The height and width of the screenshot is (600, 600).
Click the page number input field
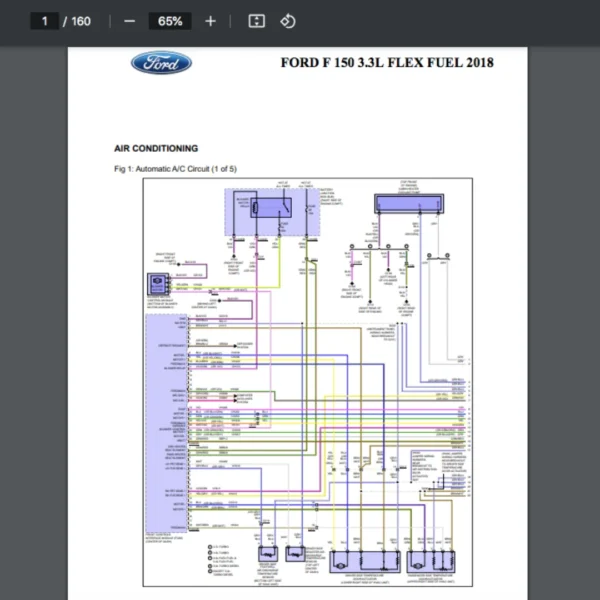pyautogui.click(x=44, y=21)
